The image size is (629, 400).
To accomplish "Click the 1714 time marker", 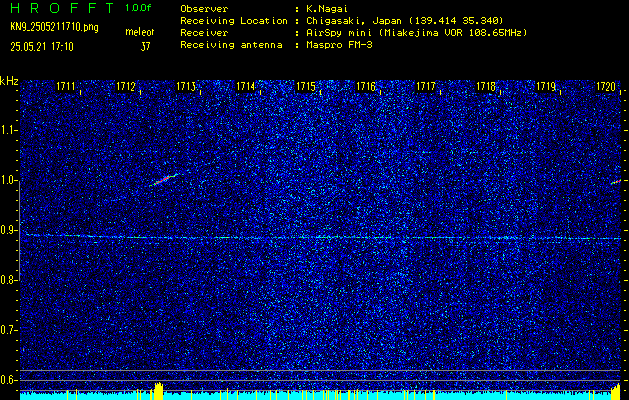I will (246, 86).
